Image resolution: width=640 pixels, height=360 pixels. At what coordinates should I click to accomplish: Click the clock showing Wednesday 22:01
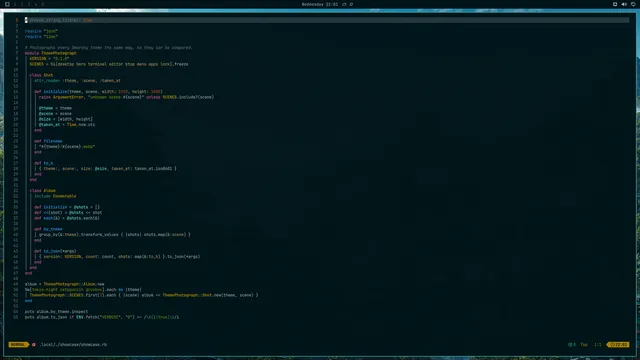[x=320, y=4]
